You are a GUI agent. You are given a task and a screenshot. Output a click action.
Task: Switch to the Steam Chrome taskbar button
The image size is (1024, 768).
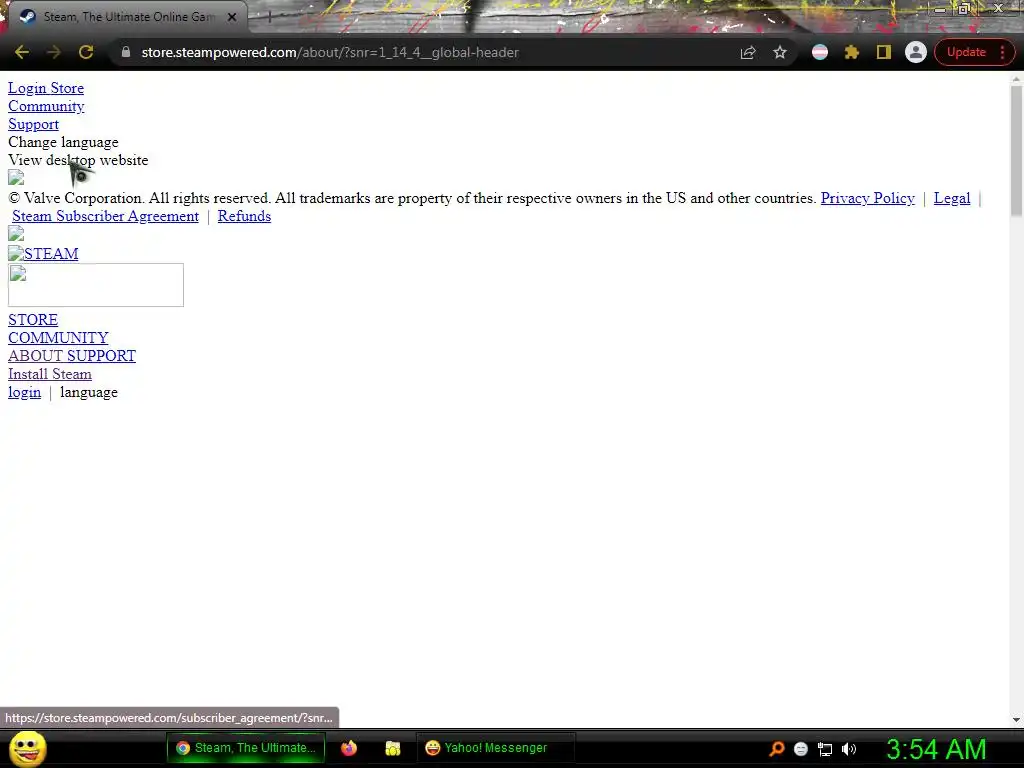(246, 748)
